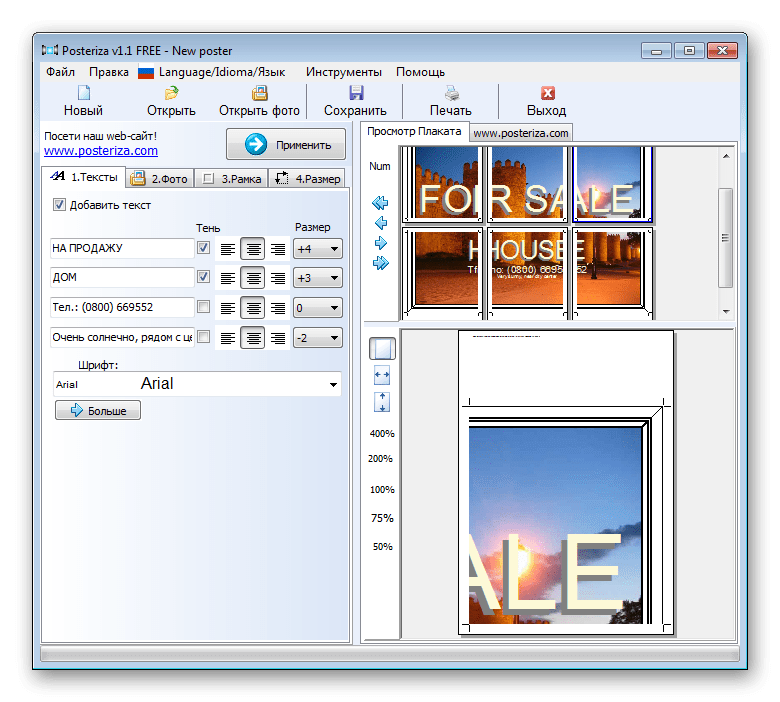Open the Инструменты menu
Screen dimensions: 780x702
pos(343,72)
